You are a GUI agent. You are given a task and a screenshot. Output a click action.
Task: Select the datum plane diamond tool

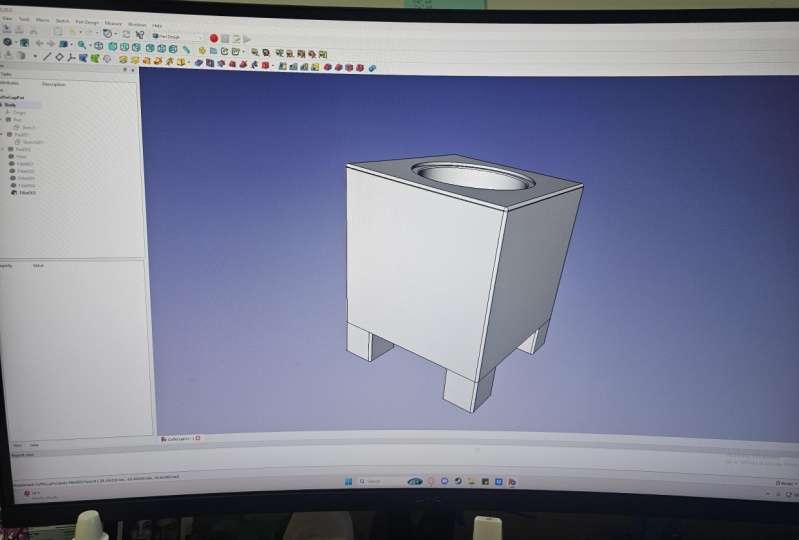click(x=59, y=57)
